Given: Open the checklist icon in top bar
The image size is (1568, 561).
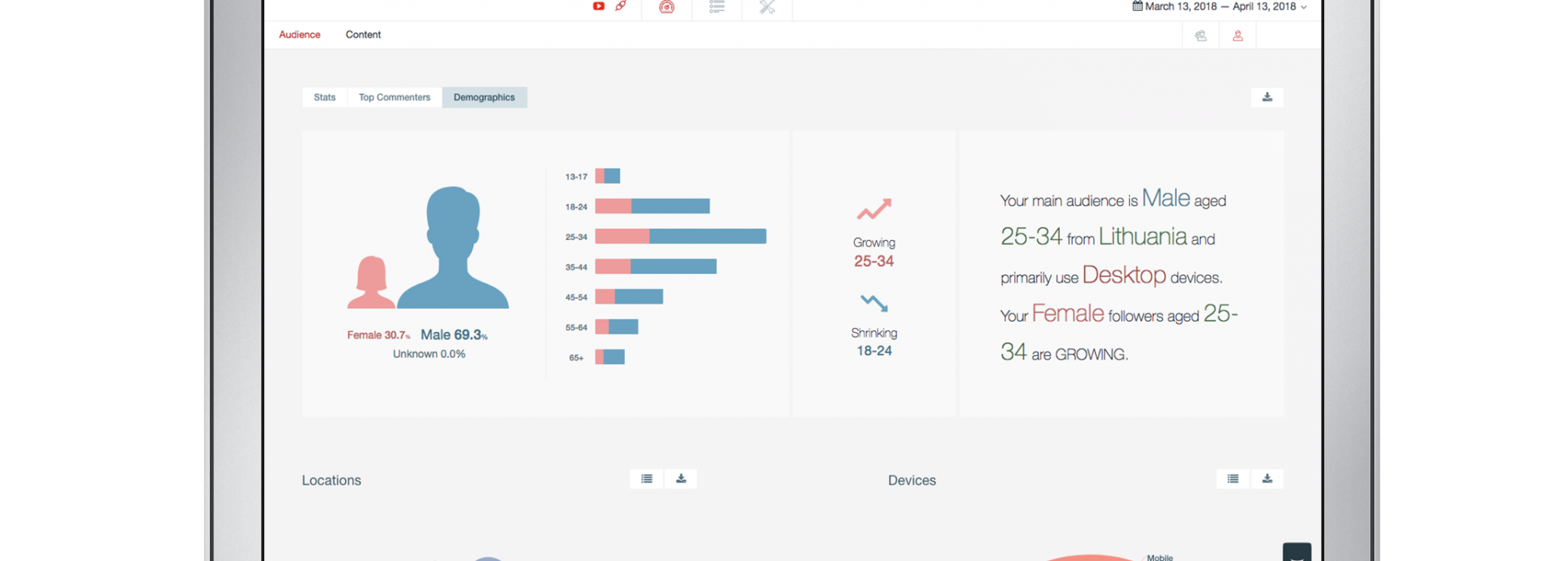Looking at the screenshot, I should point(717,7).
